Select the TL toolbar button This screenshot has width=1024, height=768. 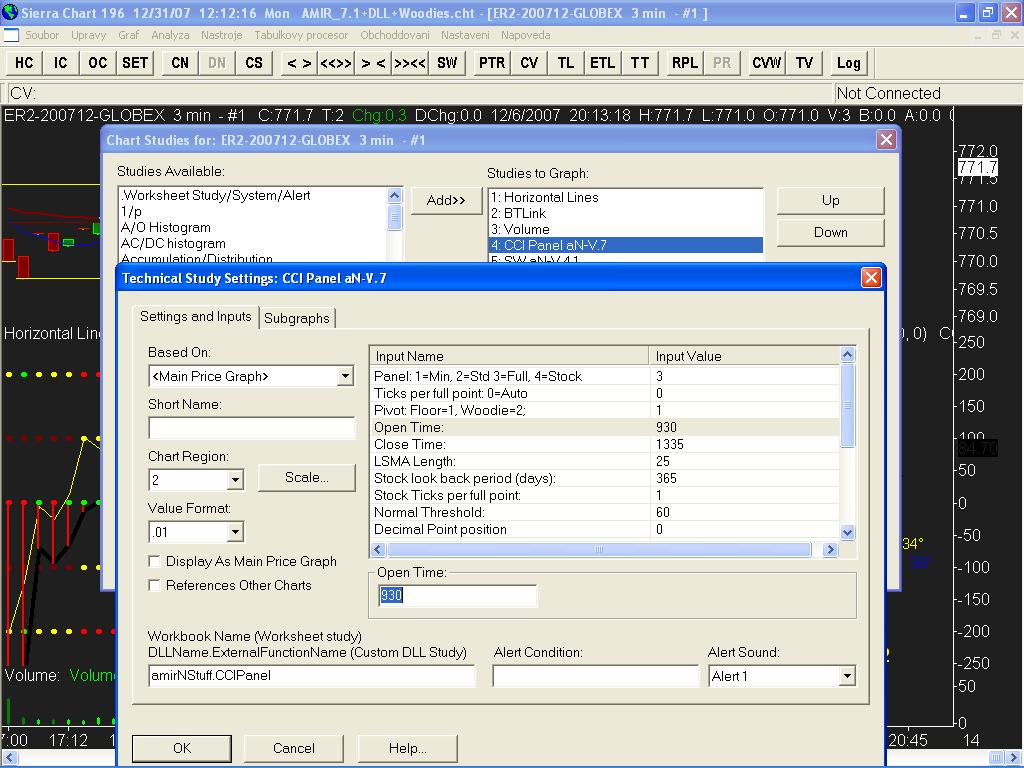(566, 62)
